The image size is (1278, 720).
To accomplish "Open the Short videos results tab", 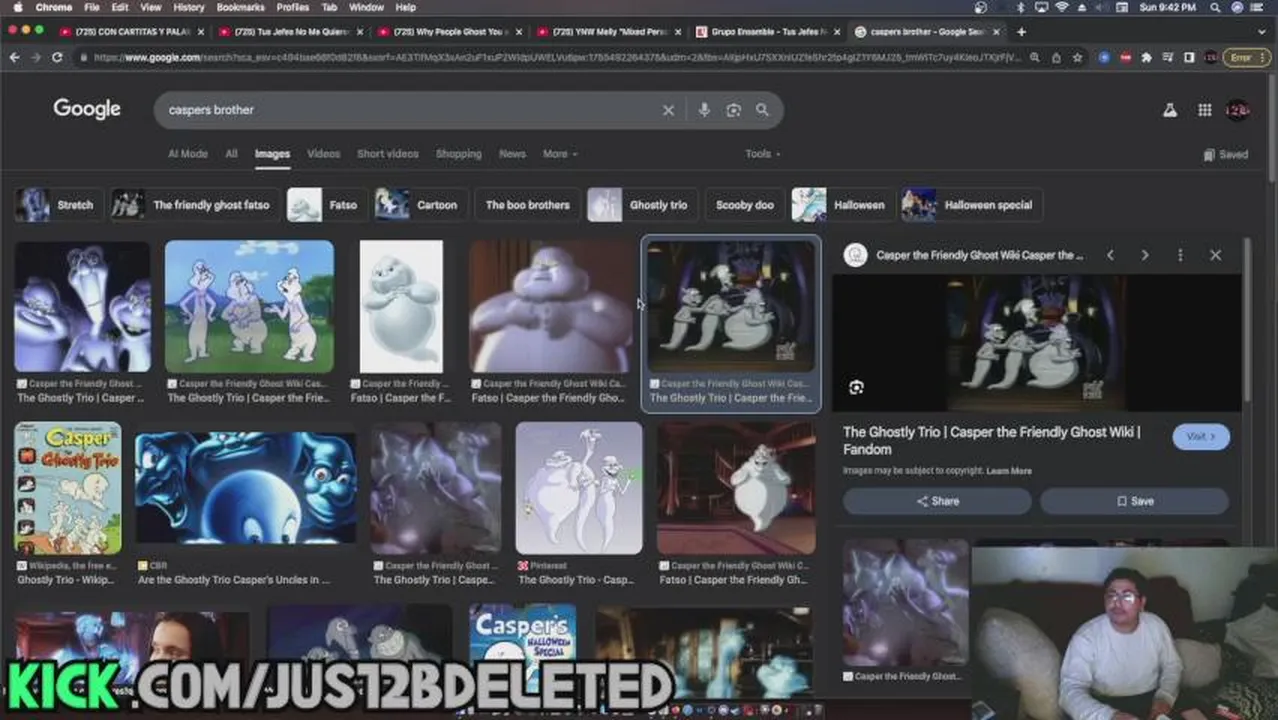I will [387, 154].
